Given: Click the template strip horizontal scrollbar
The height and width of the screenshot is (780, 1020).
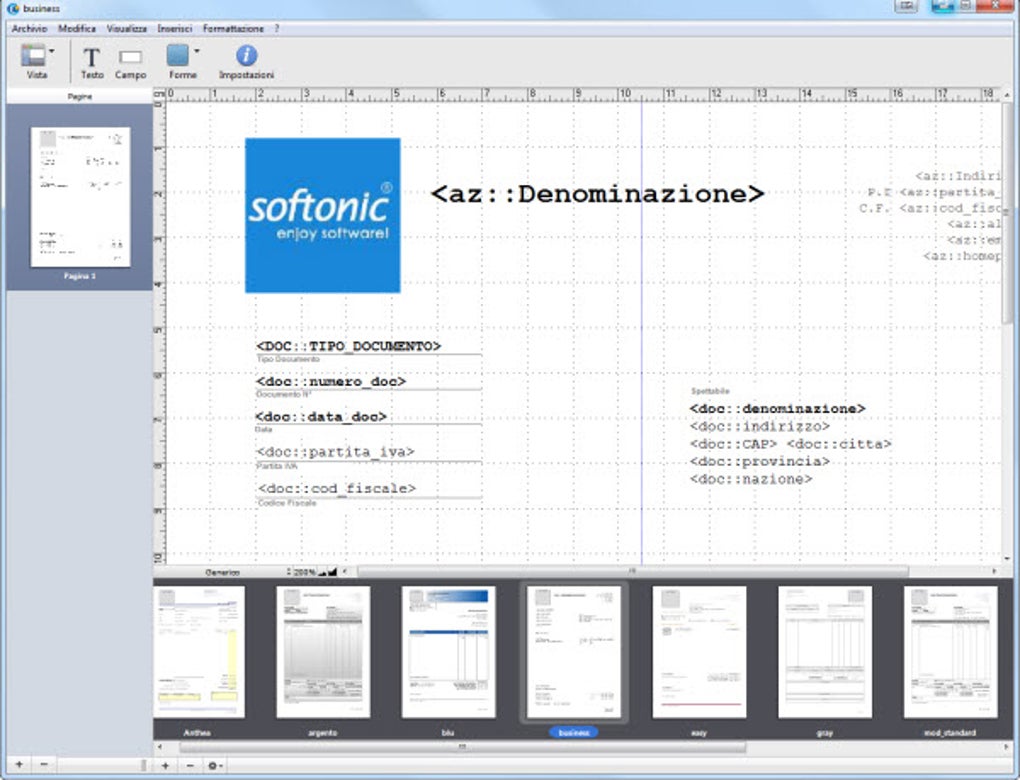Looking at the screenshot, I should [x=460, y=746].
